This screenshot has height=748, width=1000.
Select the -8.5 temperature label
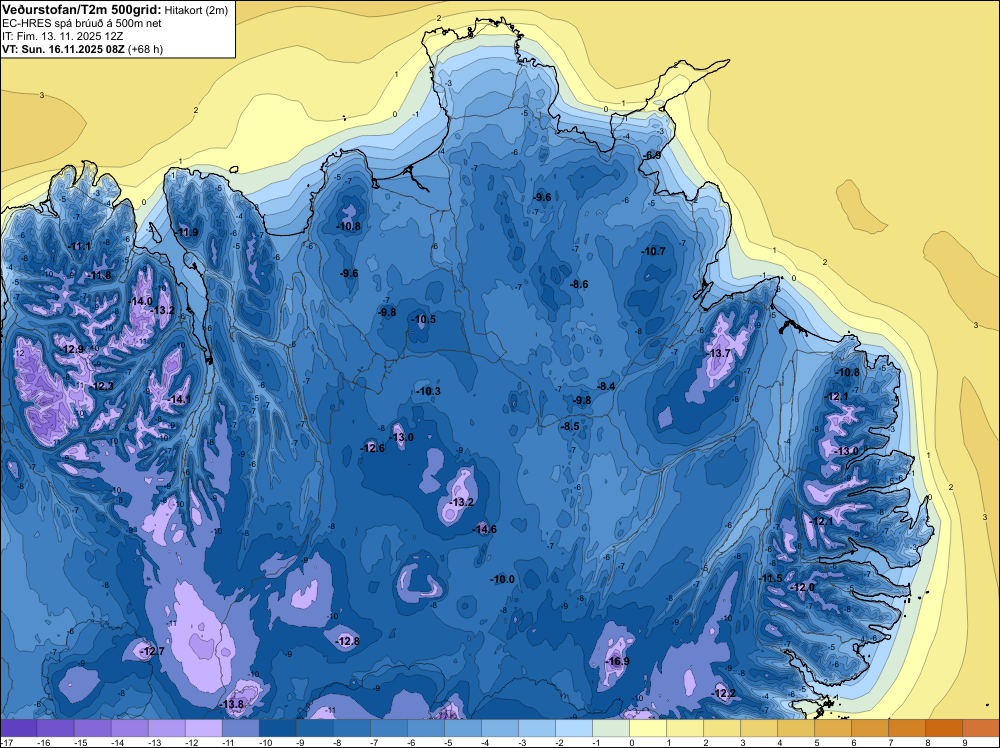pos(570,426)
